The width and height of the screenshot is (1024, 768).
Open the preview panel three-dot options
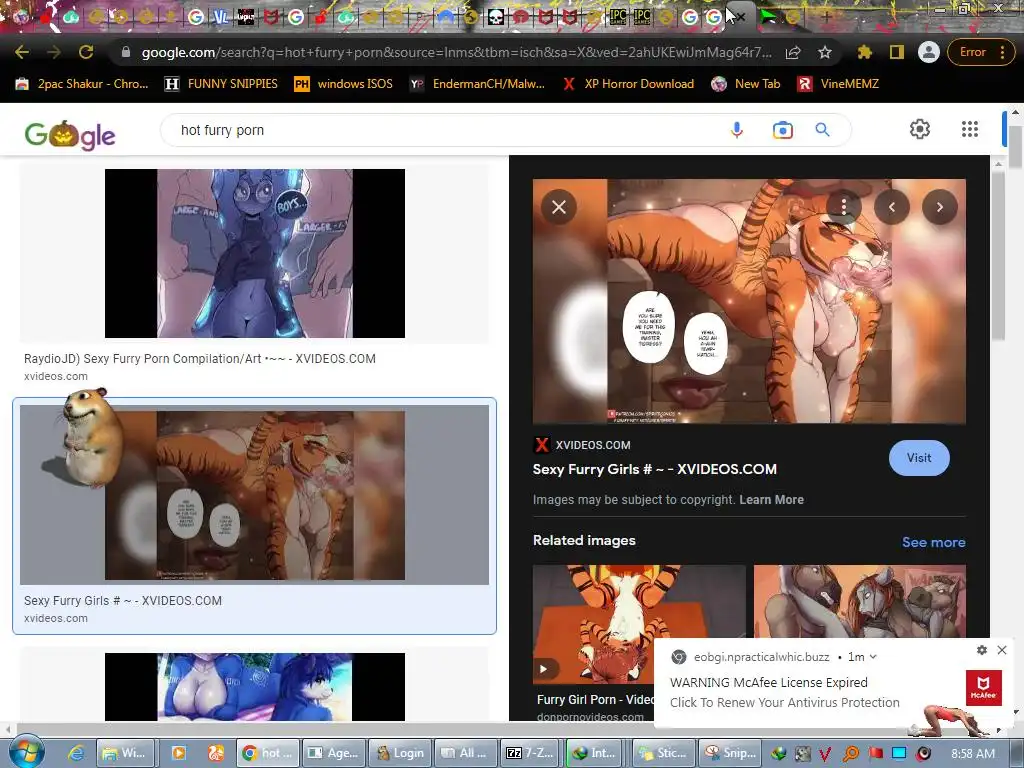844,207
